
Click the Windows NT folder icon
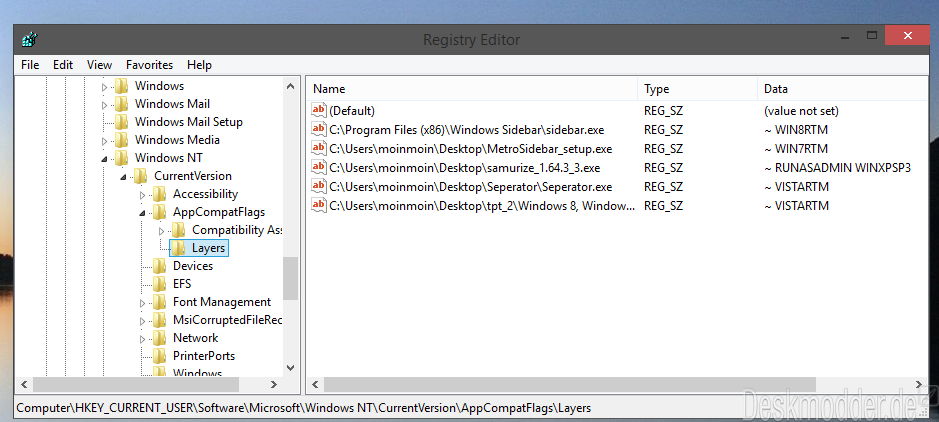pos(122,158)
